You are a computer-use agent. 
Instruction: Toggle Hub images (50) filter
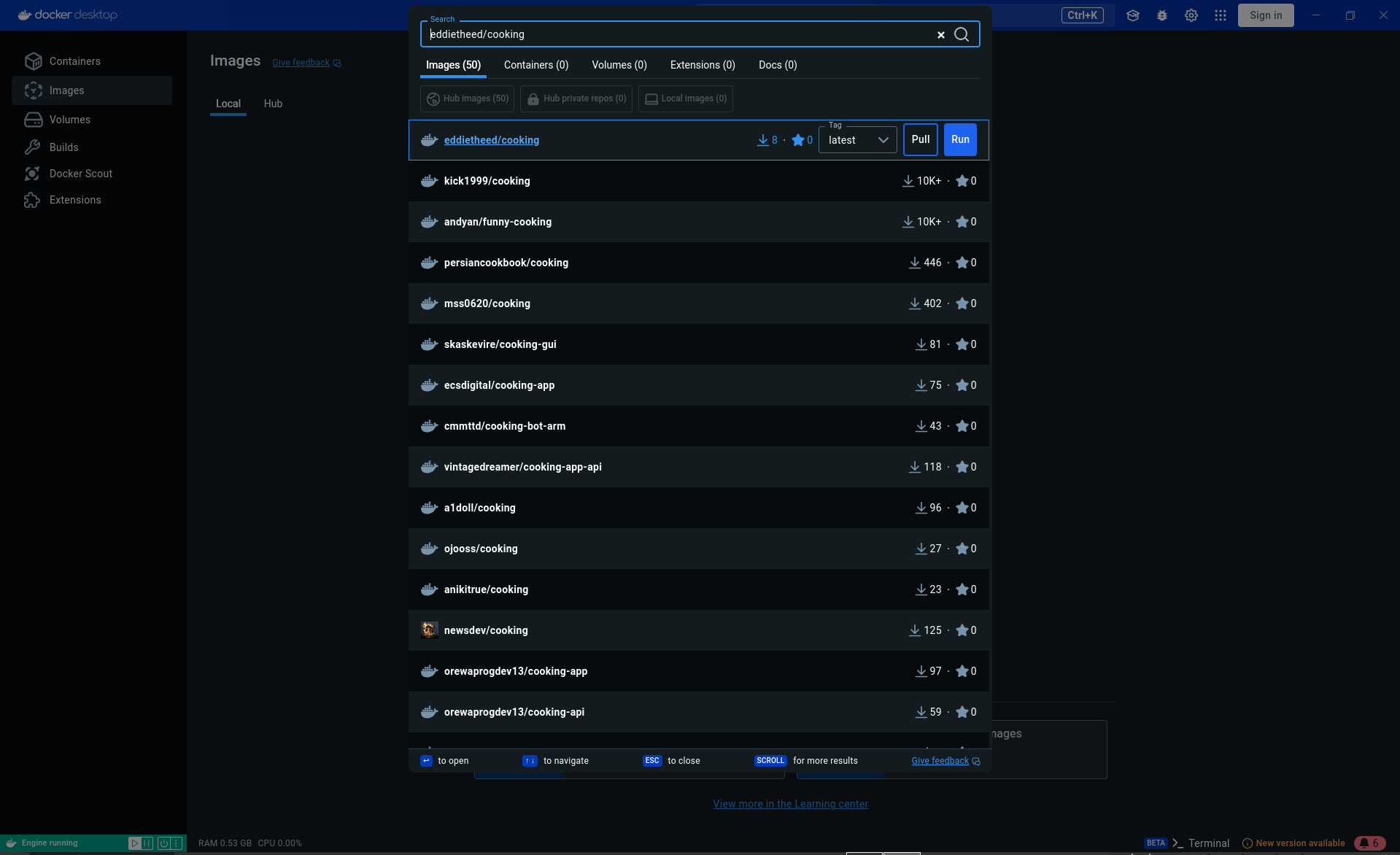pyautogui.click(x=468, y=98)
